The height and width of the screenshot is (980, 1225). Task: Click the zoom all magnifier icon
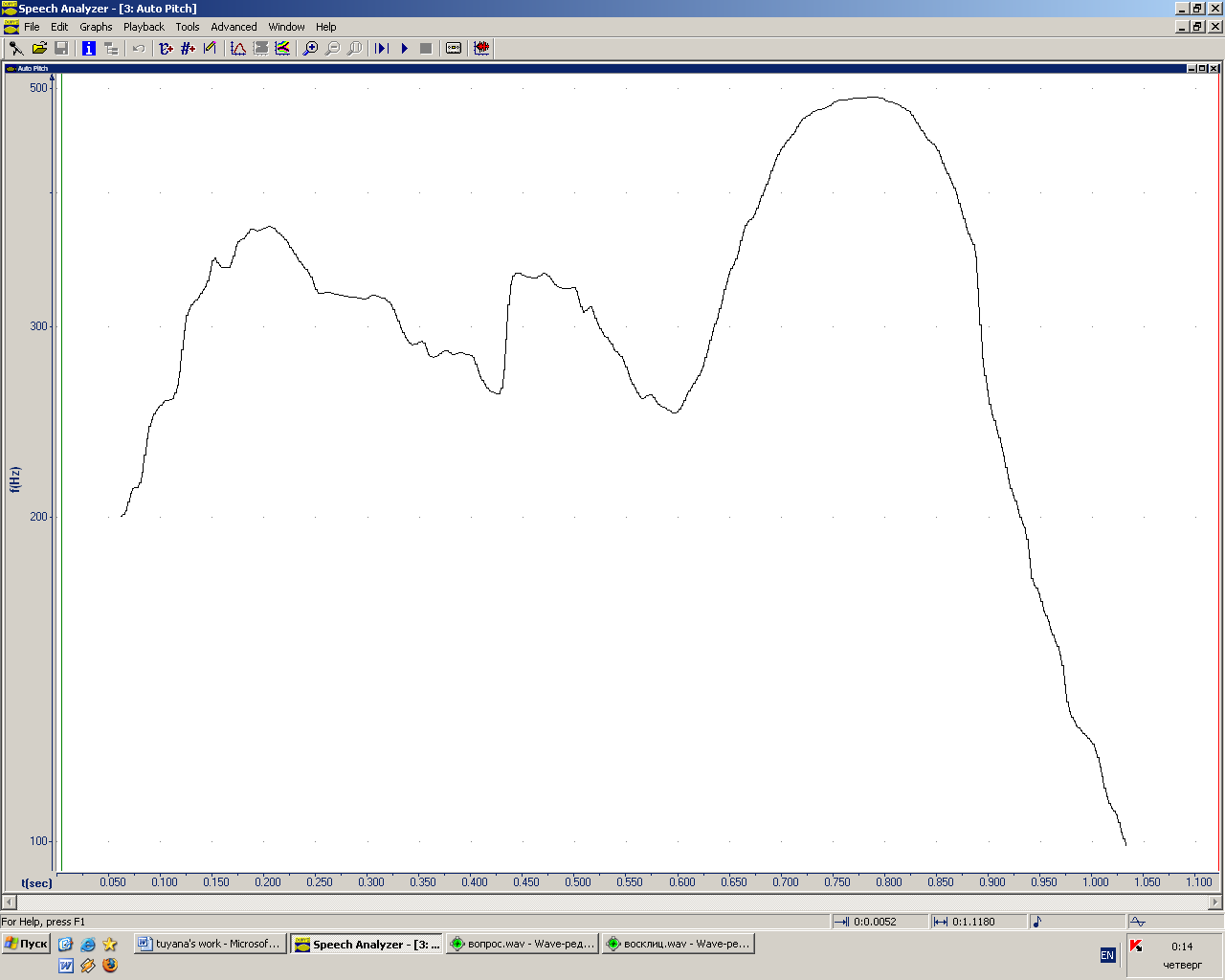coord(354,48)
